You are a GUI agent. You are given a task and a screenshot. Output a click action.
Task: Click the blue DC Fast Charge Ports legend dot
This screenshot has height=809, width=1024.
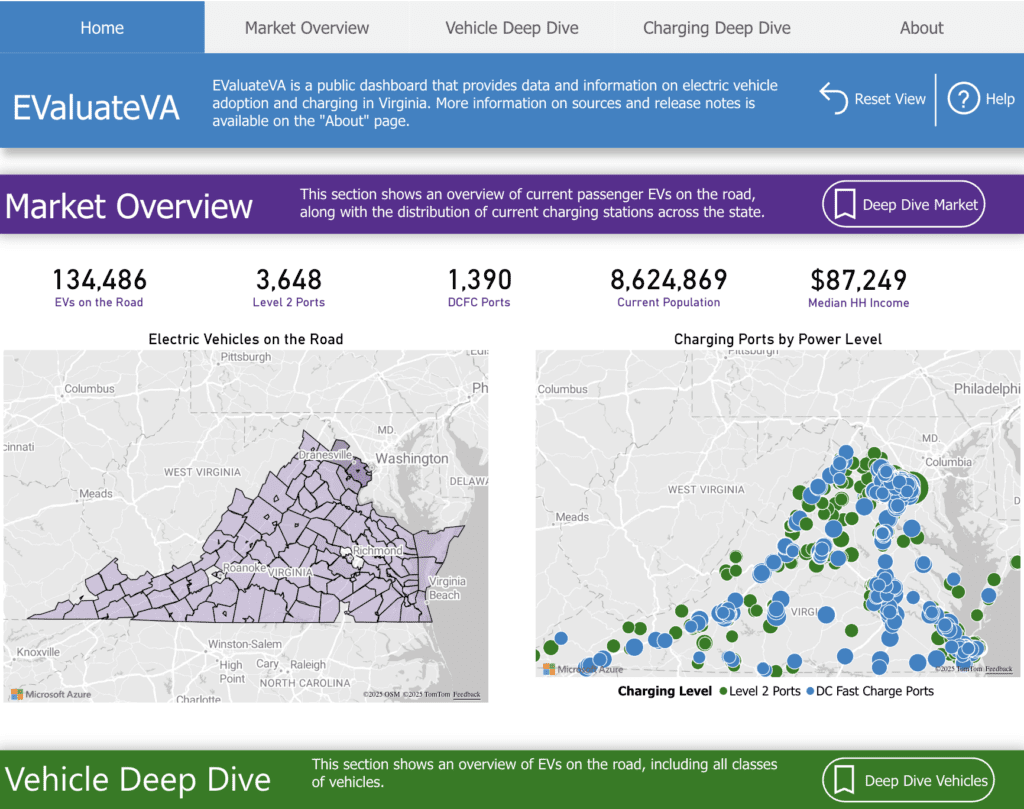coord(810,691)
